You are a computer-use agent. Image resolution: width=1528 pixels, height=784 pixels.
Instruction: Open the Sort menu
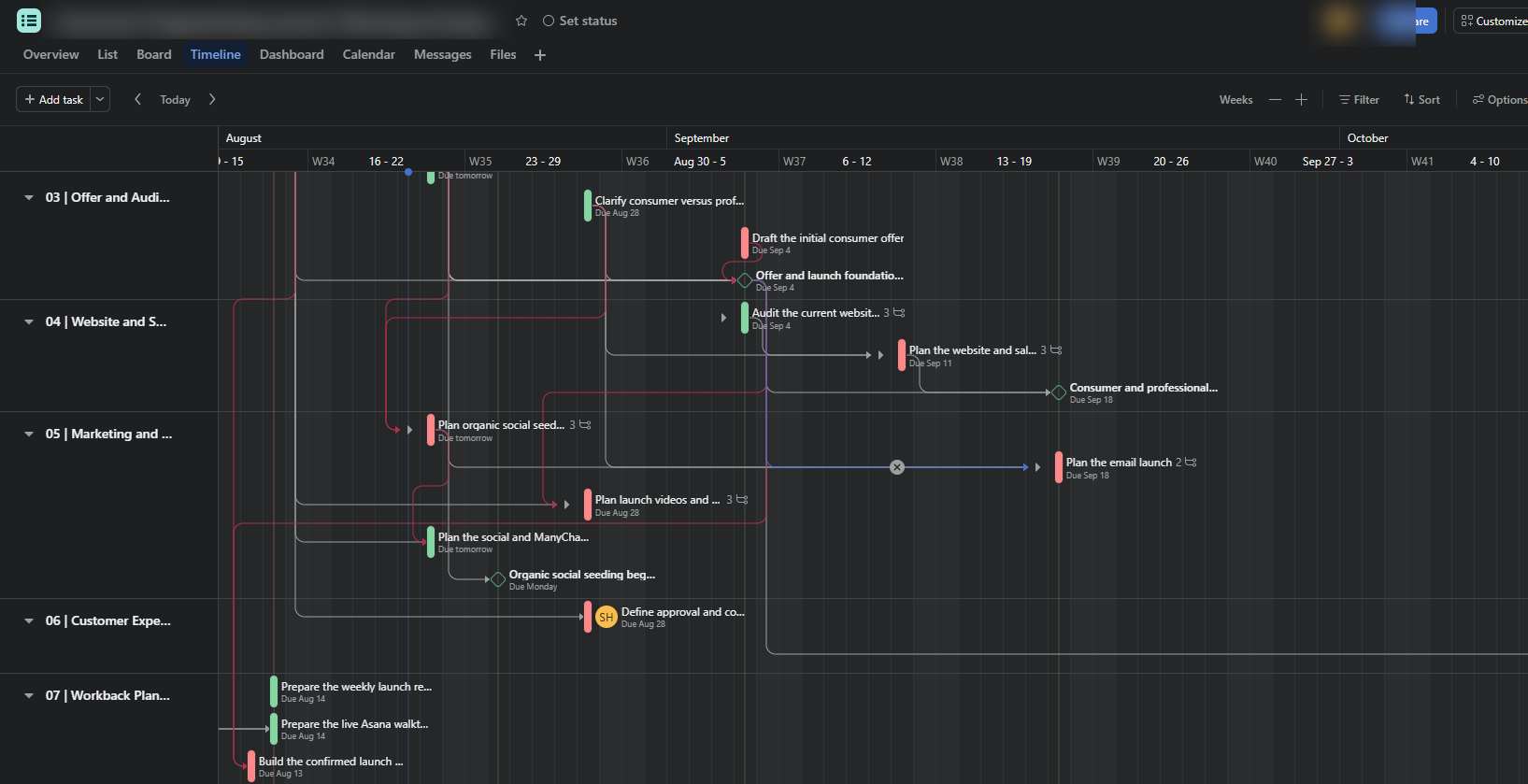point(1421,100)
